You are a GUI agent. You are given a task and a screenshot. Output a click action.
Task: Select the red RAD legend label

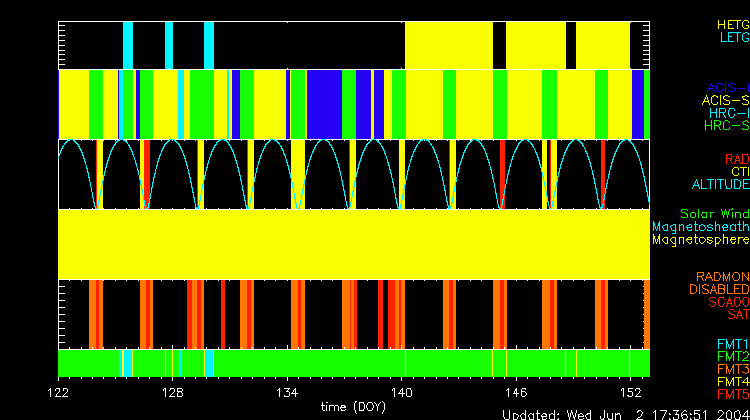click(736, 159)
